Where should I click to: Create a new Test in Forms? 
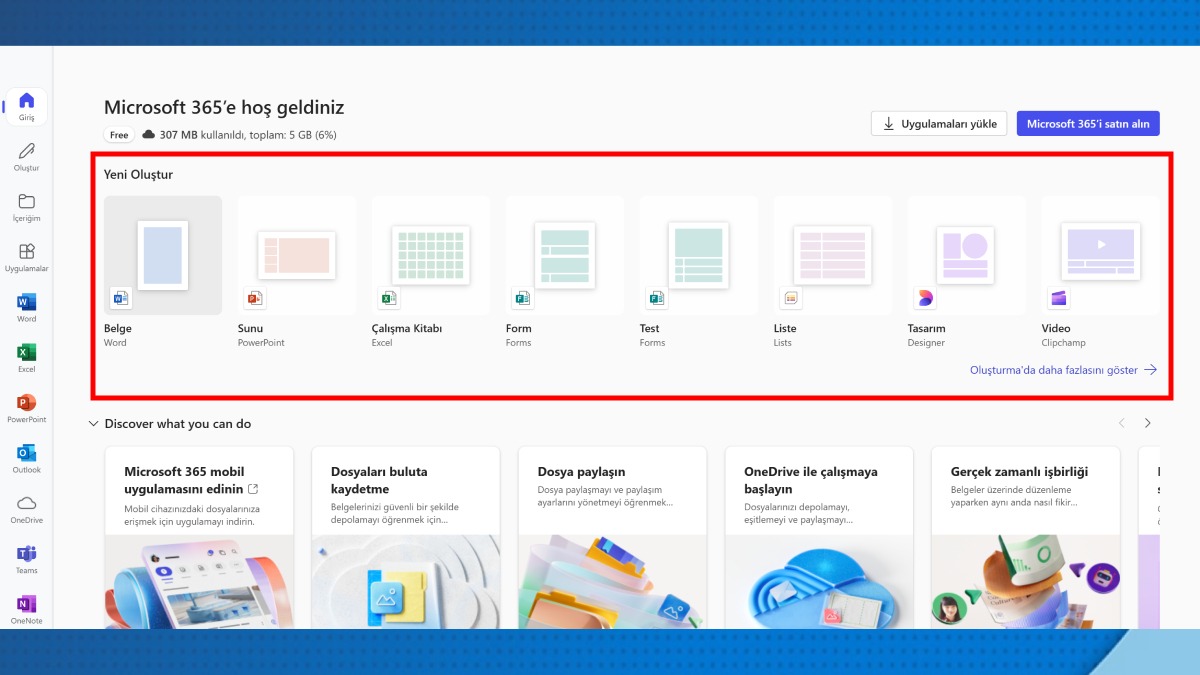pyautogui.click(x=699, y=271)
